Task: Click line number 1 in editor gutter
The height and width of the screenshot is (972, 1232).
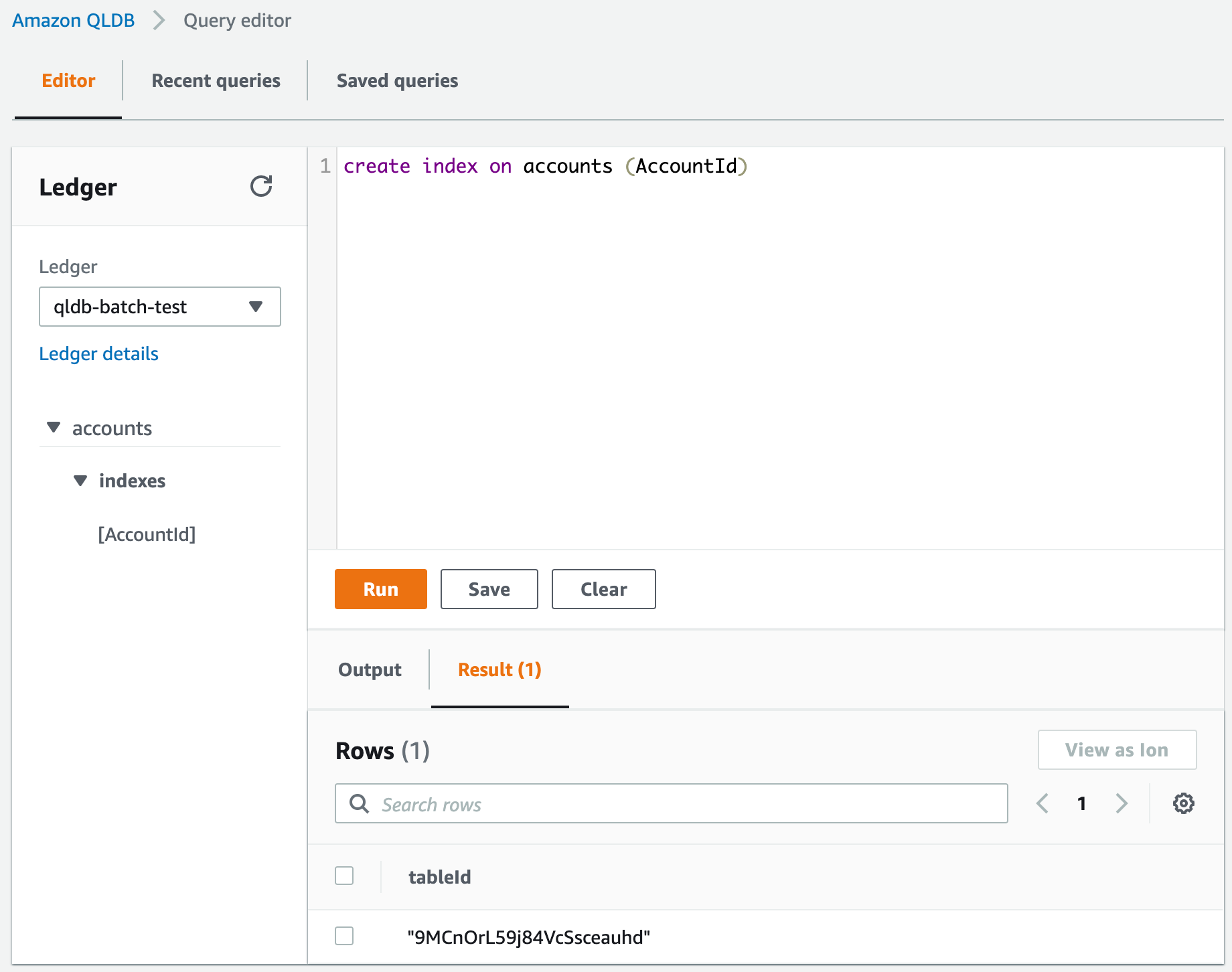Action: (x=325, y=165)
